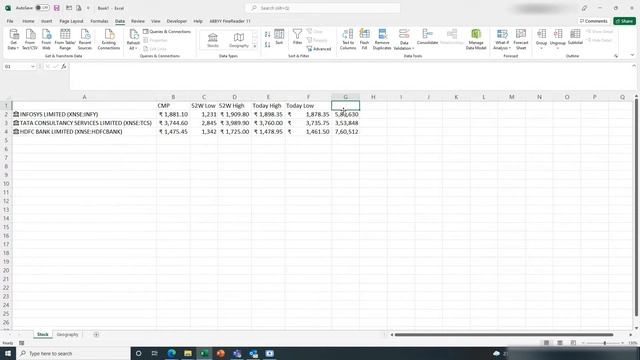This screenshot has width=640, height=360.
Task: Click taskbar search box
Action: (x=73, y=353)
